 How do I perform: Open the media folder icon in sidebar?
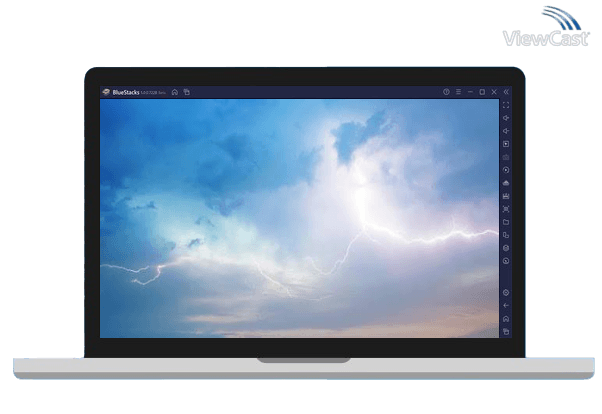click(x=506, y=222)
